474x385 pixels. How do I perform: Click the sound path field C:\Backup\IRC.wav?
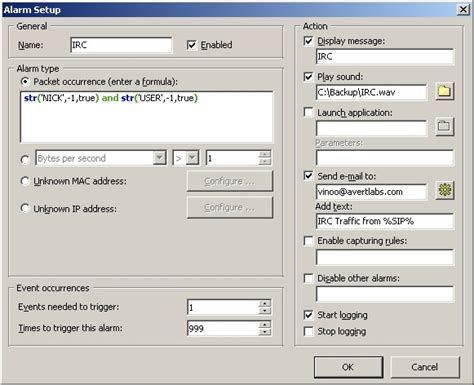coord(371,92)
